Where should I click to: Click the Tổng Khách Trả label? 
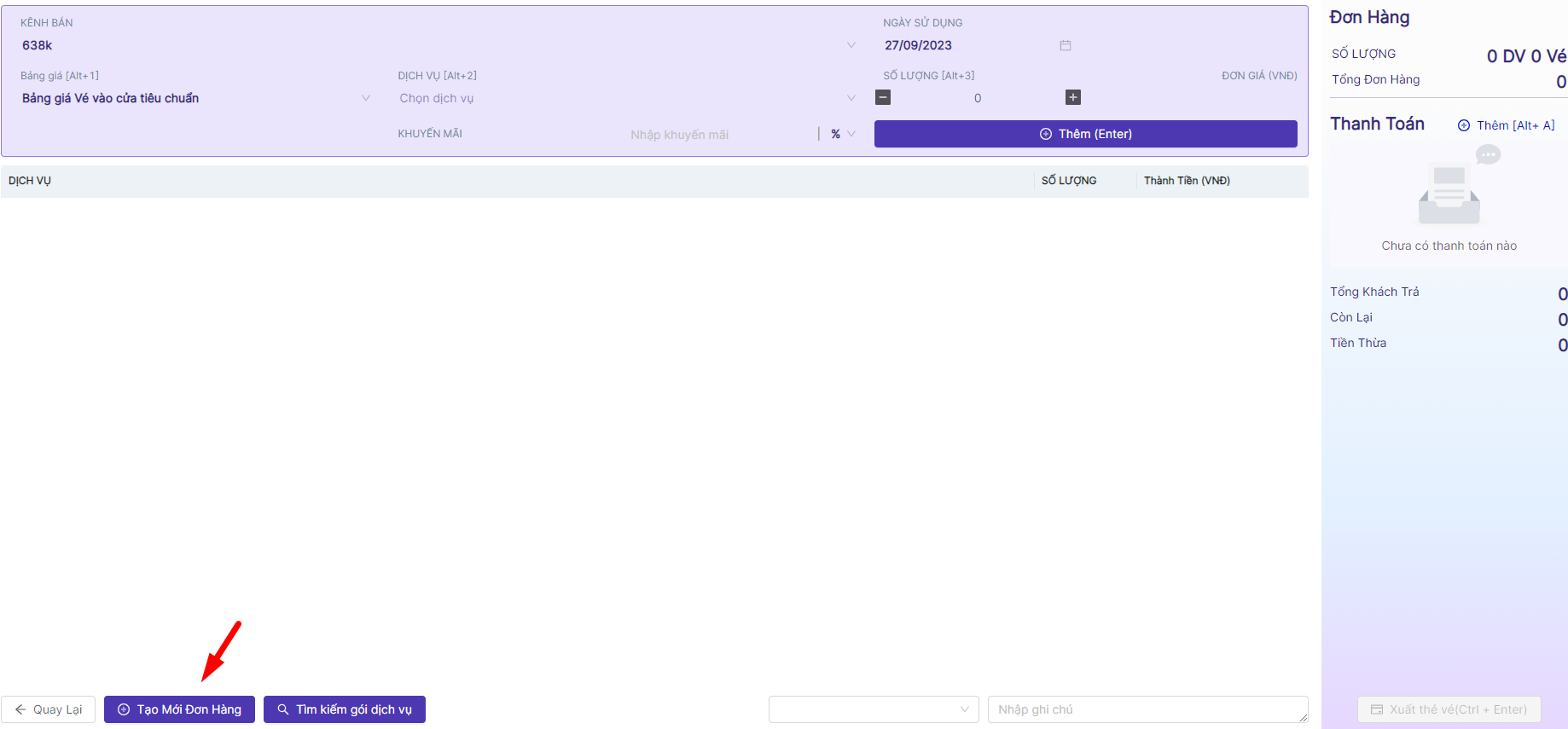point(1374,292)
